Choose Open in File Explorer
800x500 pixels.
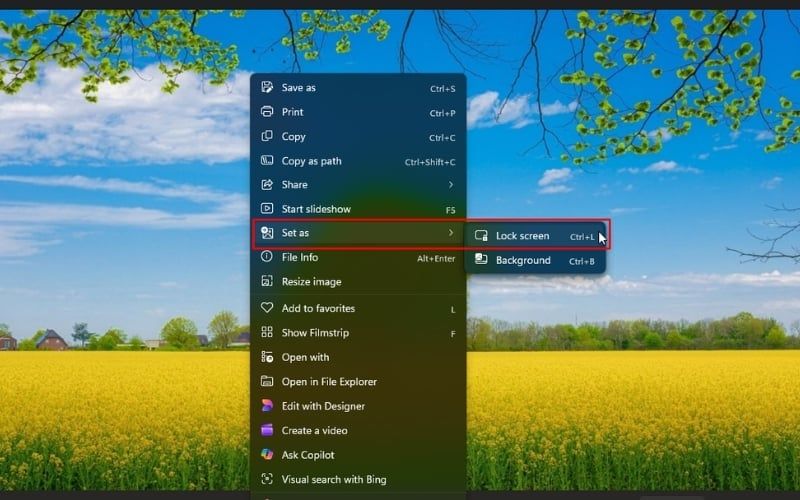pos(359,382)
